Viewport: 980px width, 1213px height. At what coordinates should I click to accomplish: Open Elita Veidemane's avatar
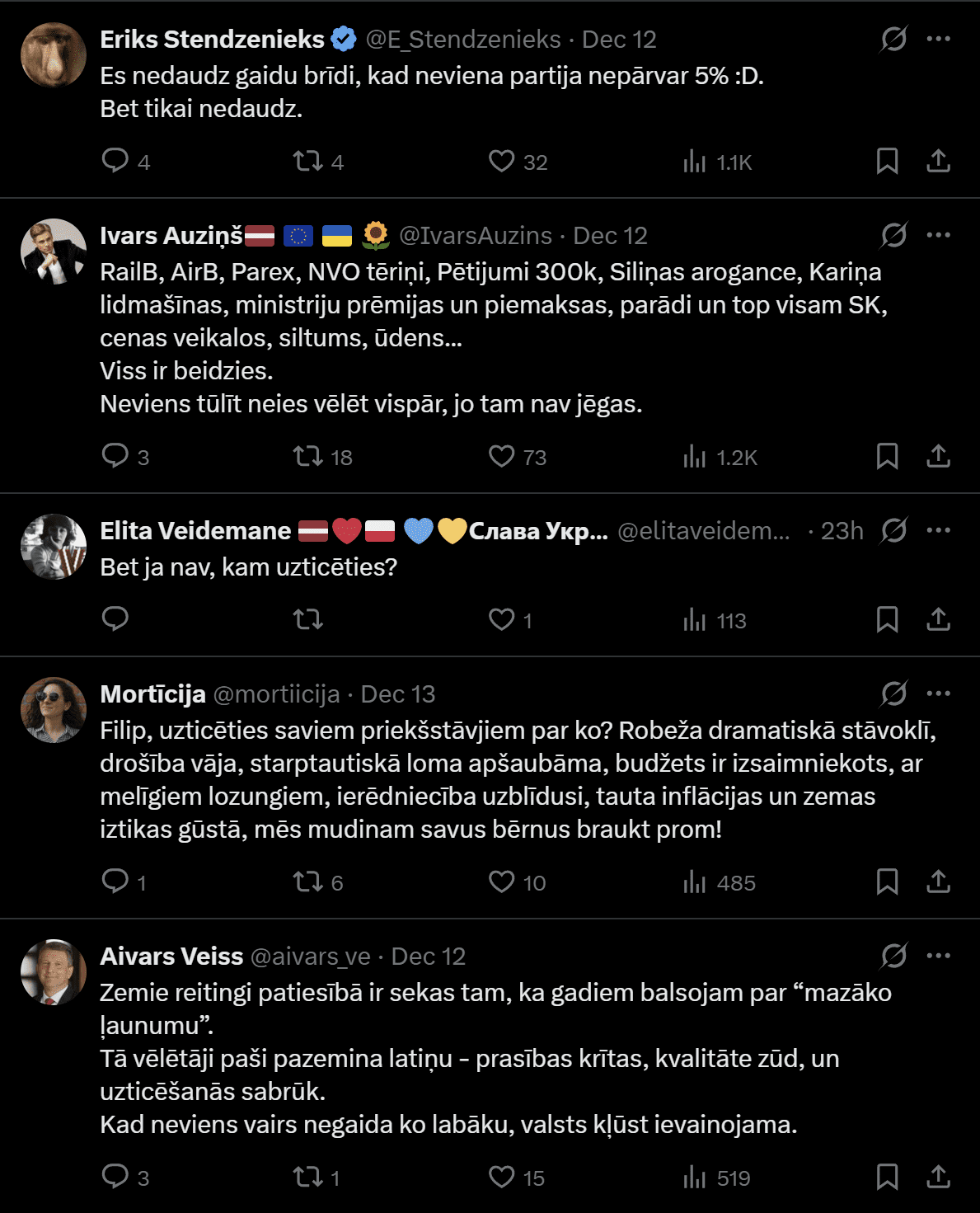[x=54, y=547]
